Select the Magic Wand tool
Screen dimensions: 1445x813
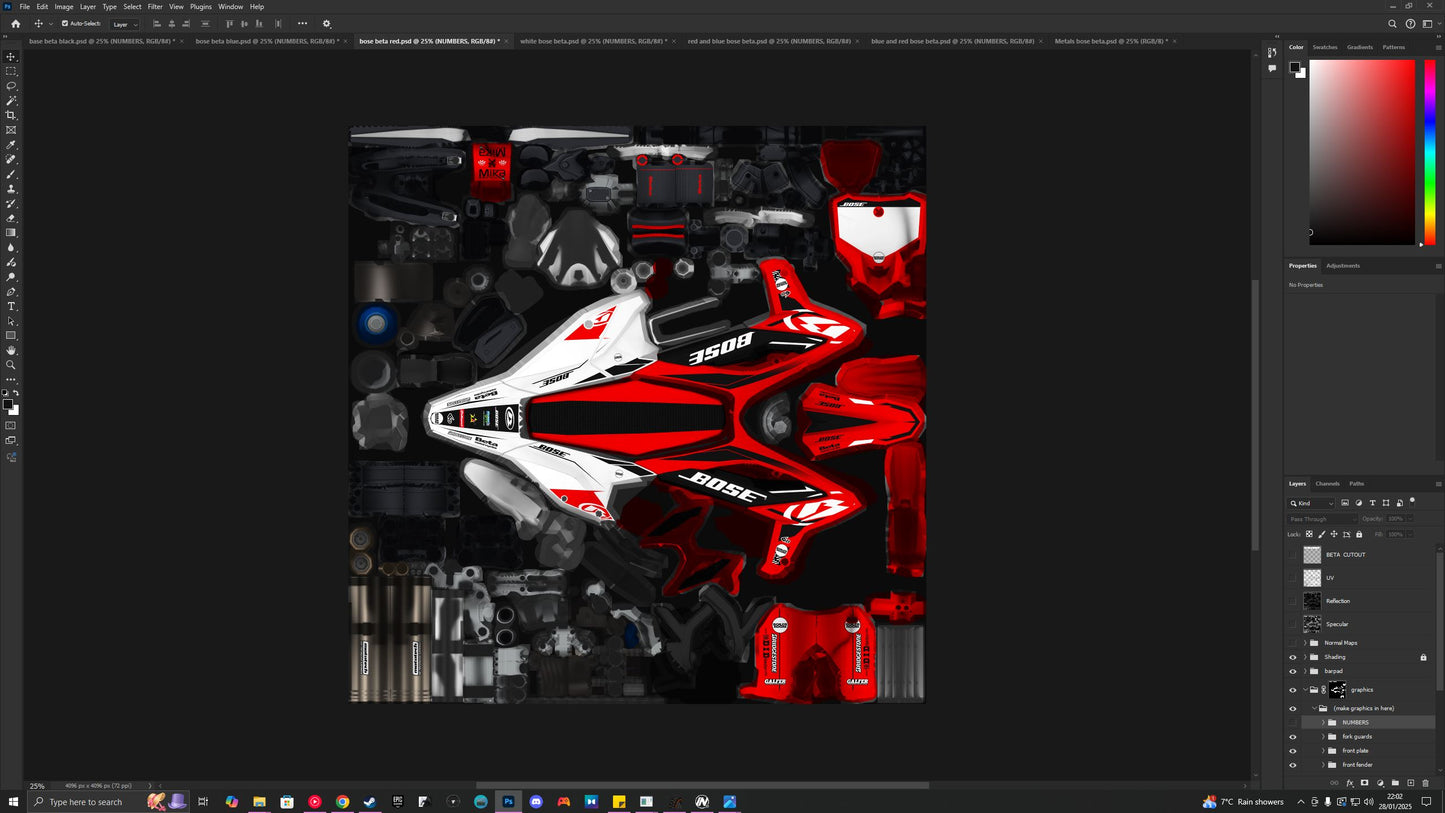click(x=11, y=100)
